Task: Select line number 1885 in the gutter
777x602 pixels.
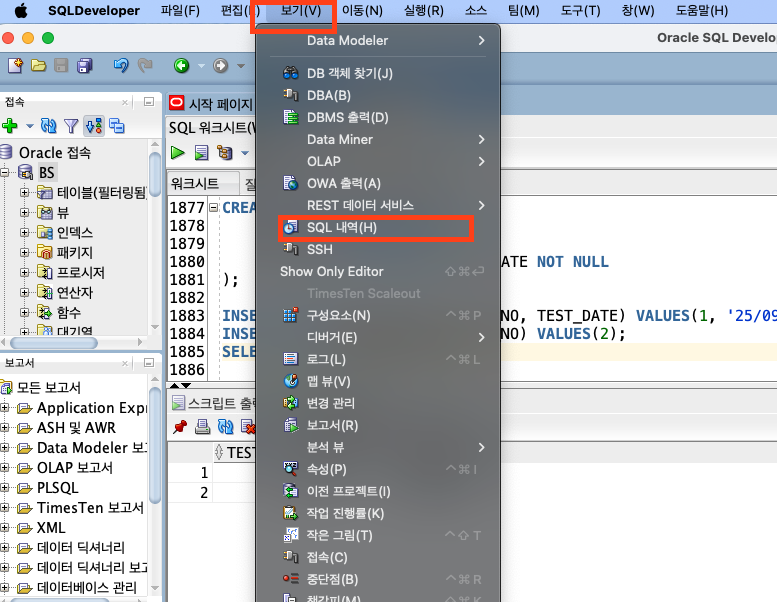Action: 187,352
